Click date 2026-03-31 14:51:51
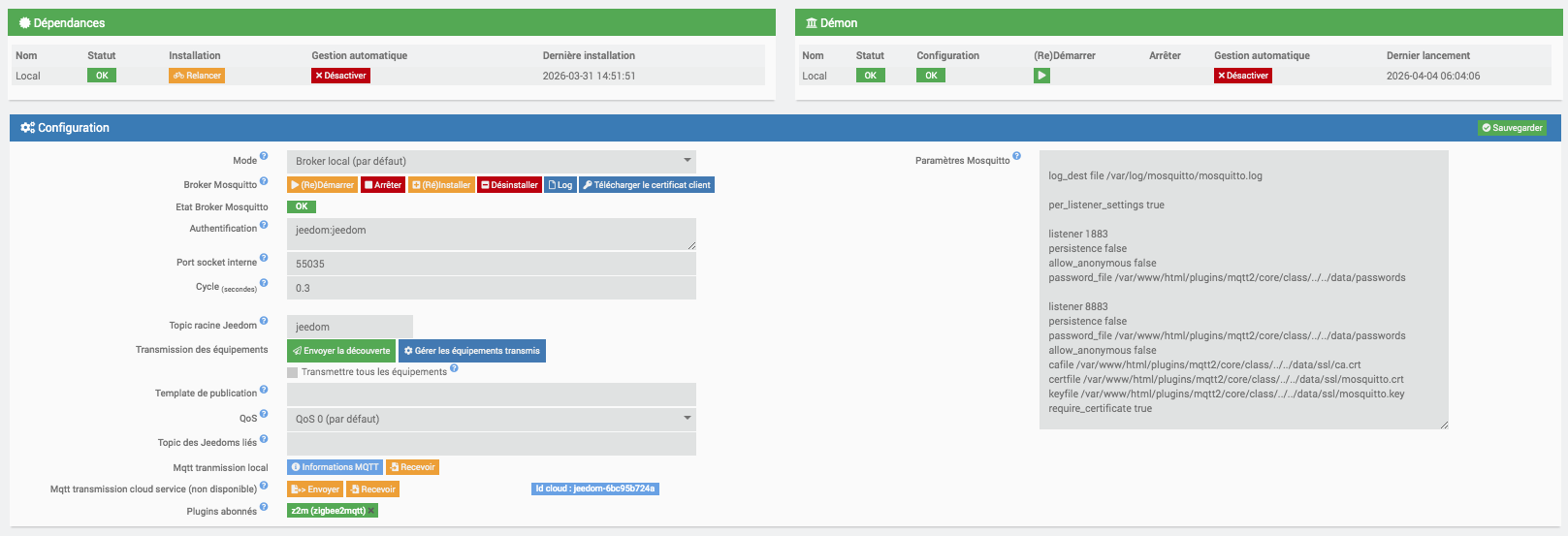Viewport: 1568px width, 536px height. click(x=590, y=76)
